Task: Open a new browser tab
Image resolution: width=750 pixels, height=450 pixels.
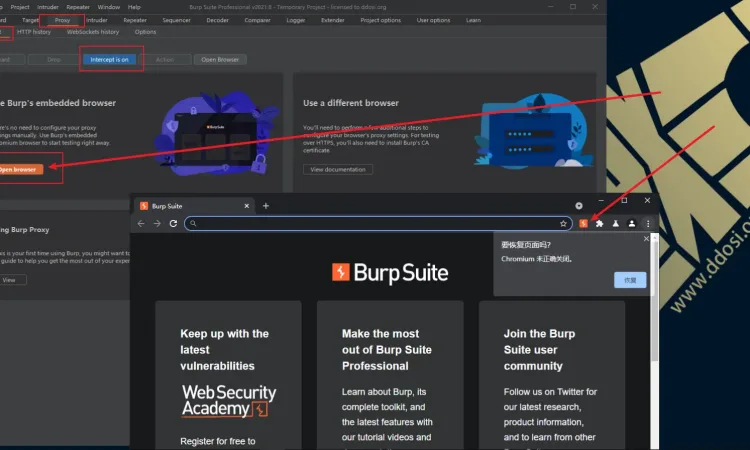Action: 266,206
